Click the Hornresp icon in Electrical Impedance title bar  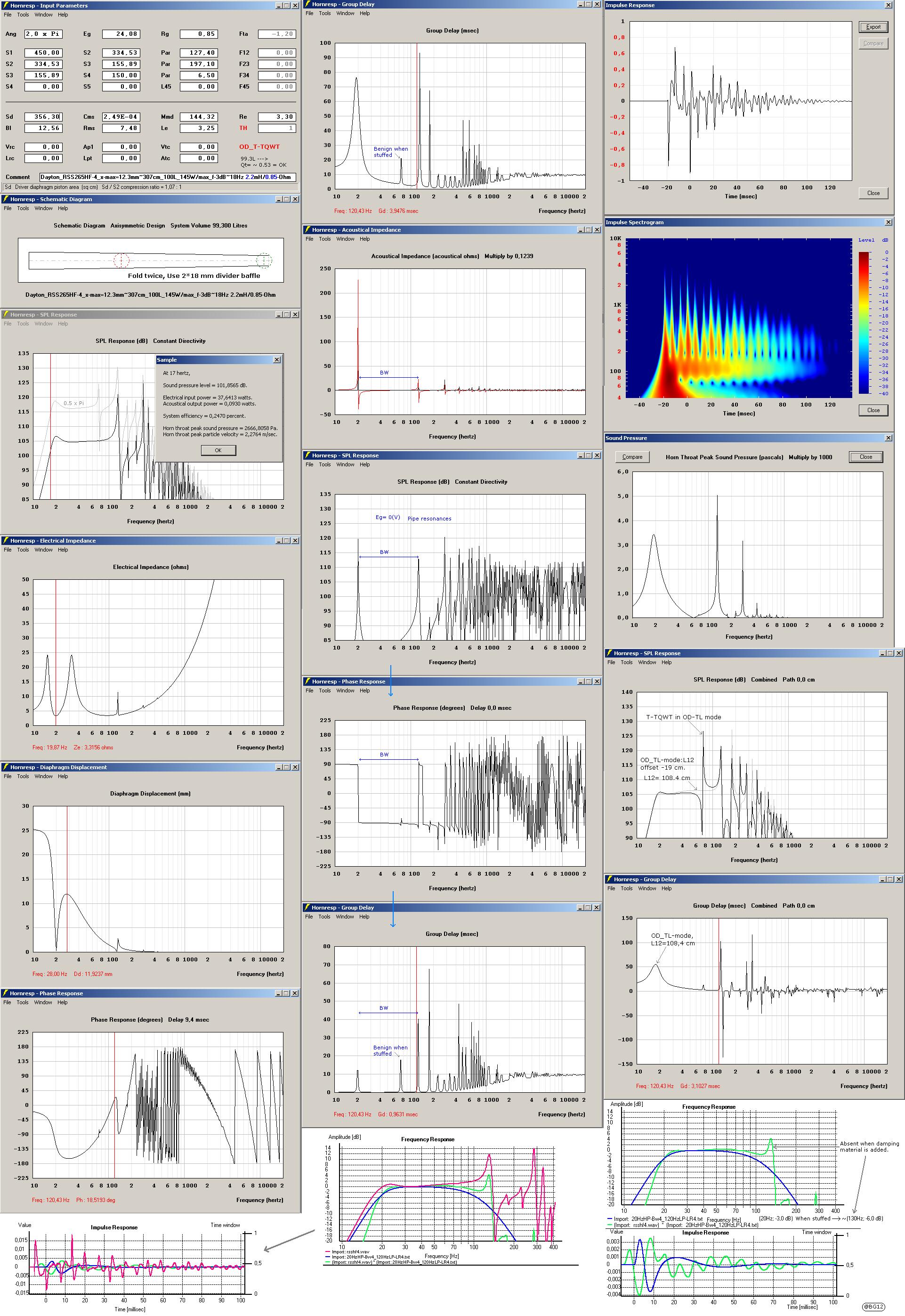tap(5, 541)
